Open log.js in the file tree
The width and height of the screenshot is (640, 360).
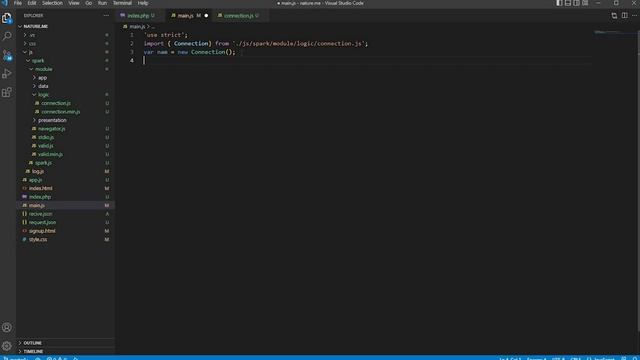(x=65, y=171)
